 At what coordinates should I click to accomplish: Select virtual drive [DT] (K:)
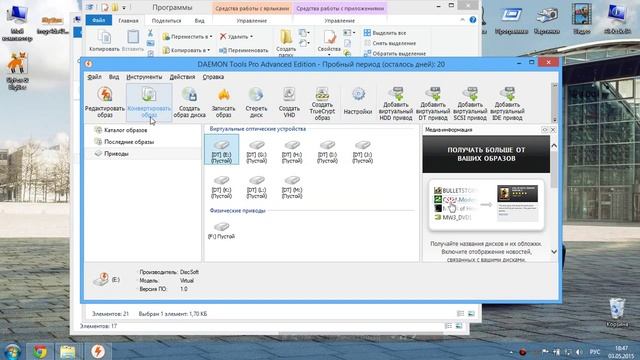point(222,187)
